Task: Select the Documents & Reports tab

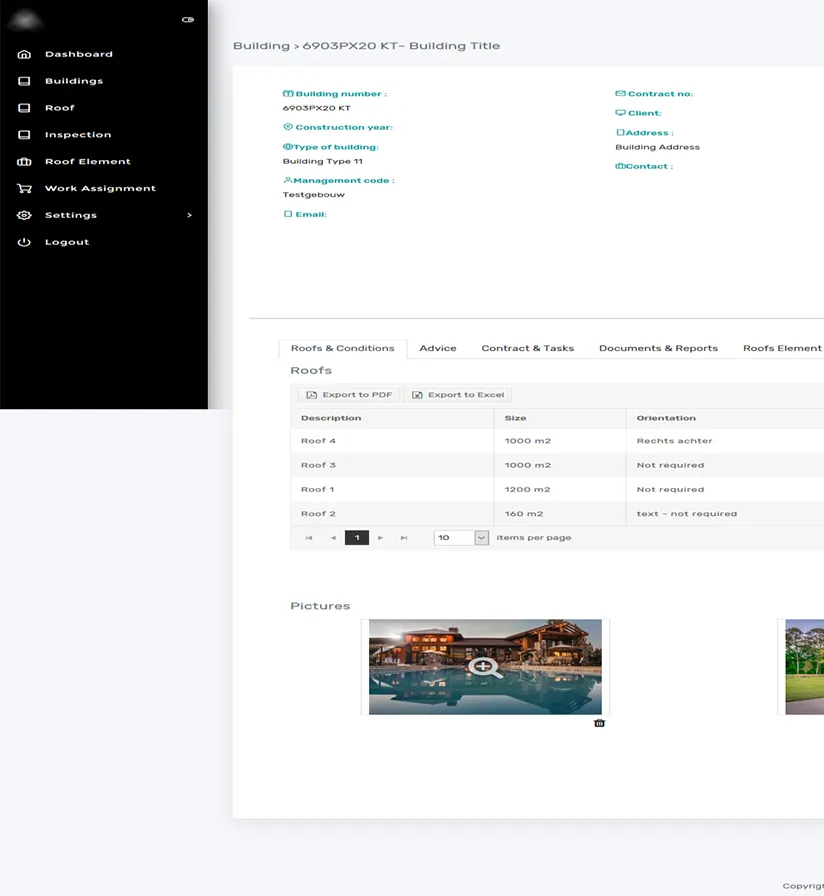Action: tap(658, 348)
